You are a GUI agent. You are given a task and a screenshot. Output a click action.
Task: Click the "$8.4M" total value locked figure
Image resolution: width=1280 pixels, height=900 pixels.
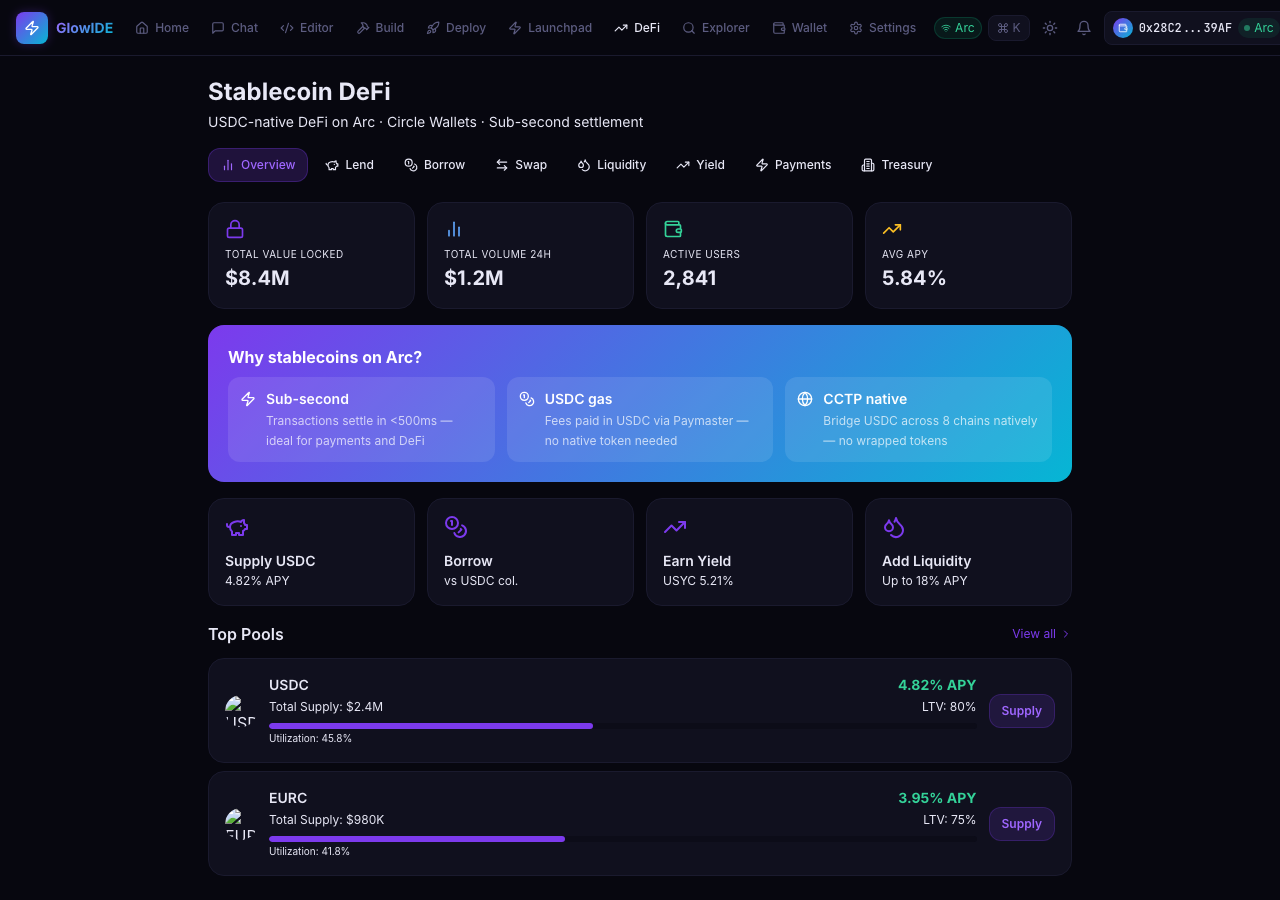[x=257, y=278]
